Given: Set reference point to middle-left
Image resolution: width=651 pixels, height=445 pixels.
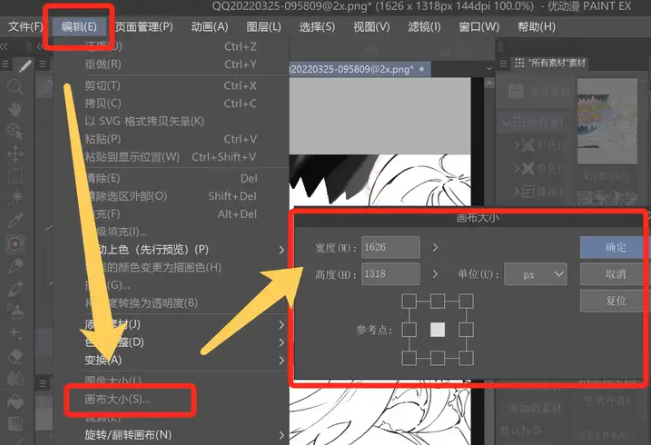Looking at the screenshot, I should coord(409,330).
